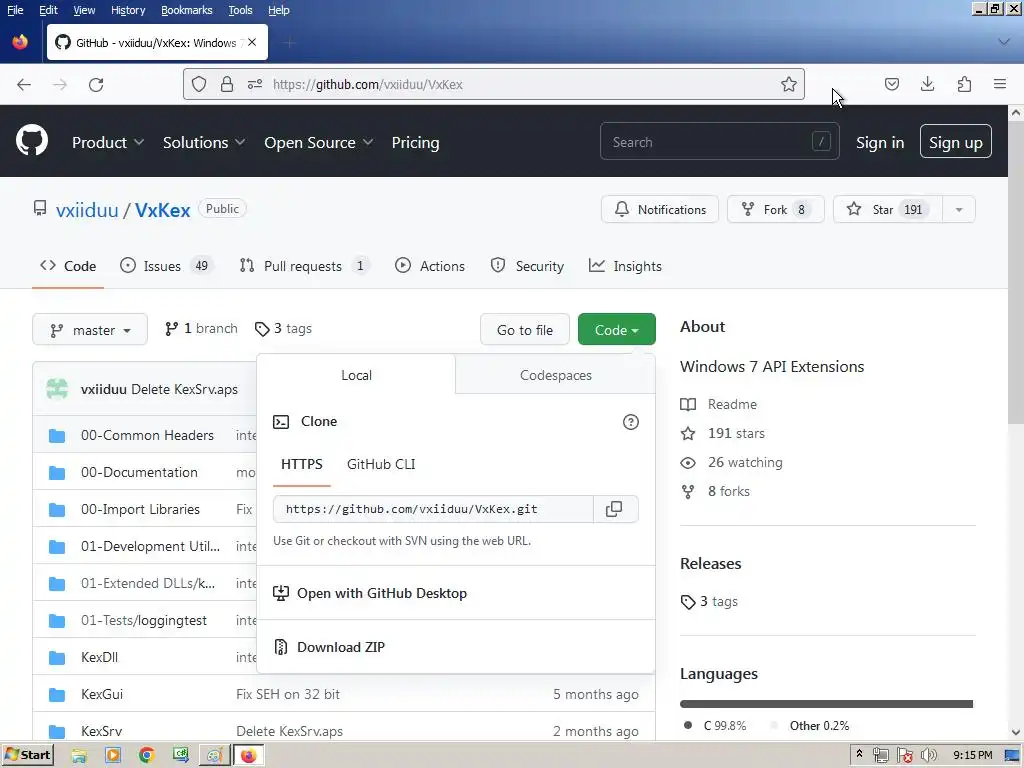Click the Pricing link
The image size is (1024, 768).
415,142
